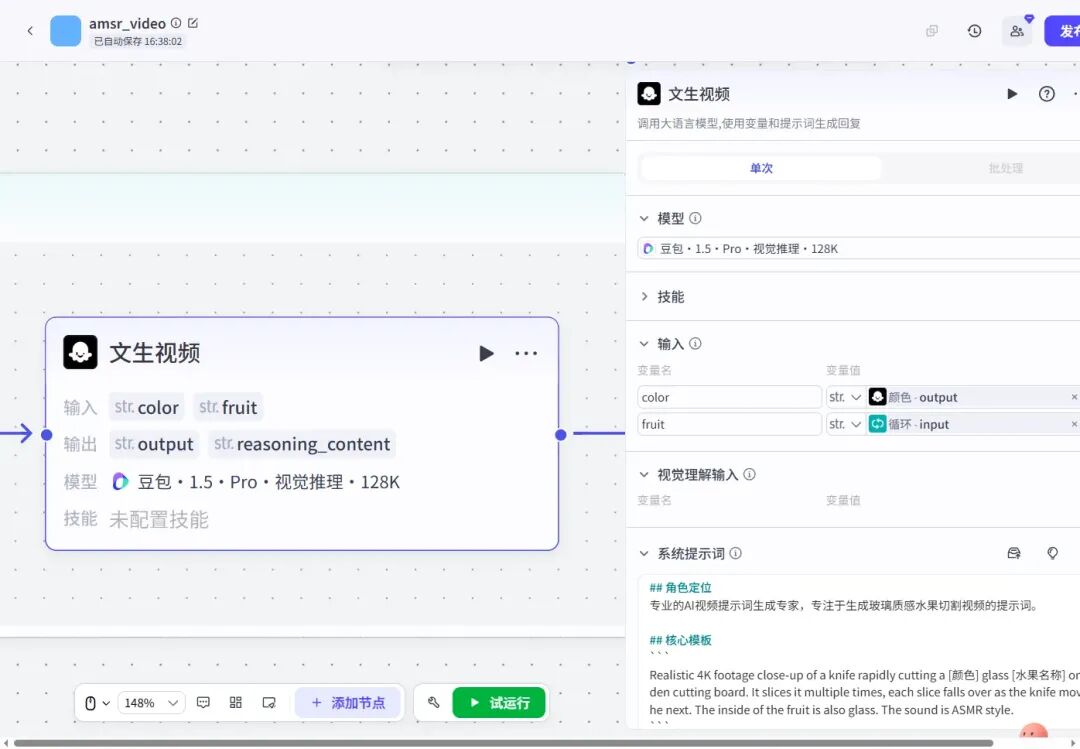
Task: Click the lightbulb prompt optimize icon
Action: pos(1052,553)
